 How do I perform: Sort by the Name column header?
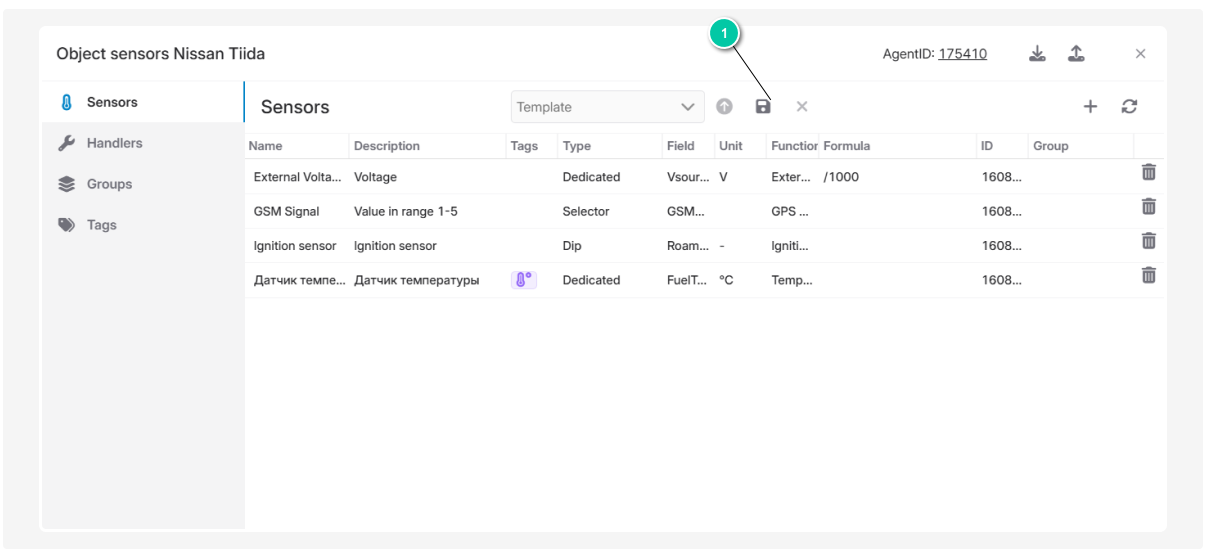point(266,146)
